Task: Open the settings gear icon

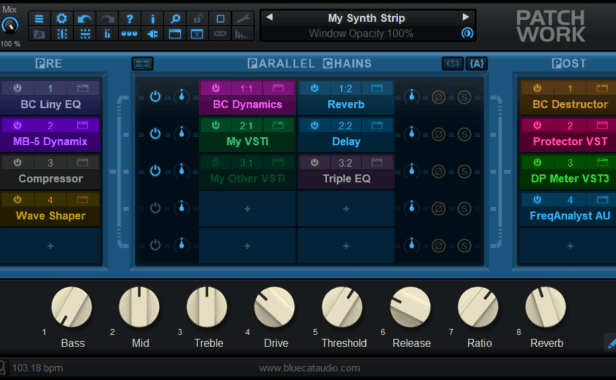Action: (62, 18)
